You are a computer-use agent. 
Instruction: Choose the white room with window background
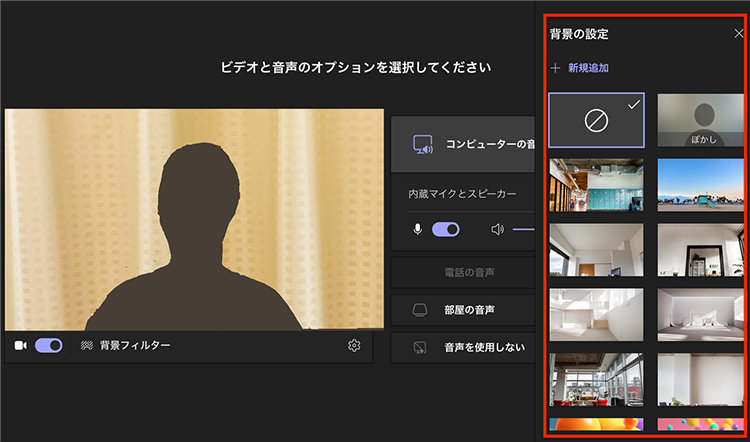(596, 250)
